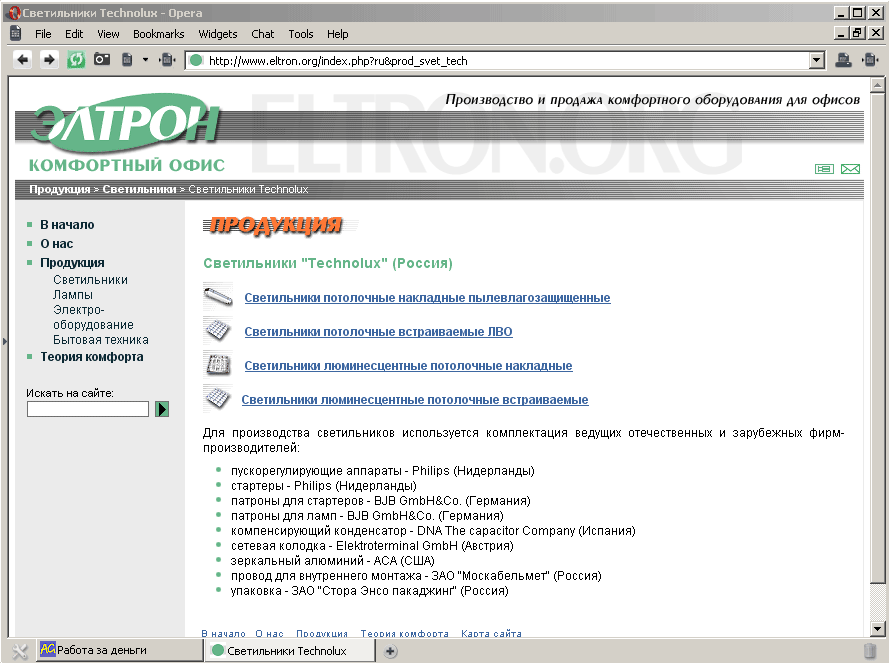
Task: Click the ЭЛТРОН logo in the header
Action: click(x=124, y=123)
